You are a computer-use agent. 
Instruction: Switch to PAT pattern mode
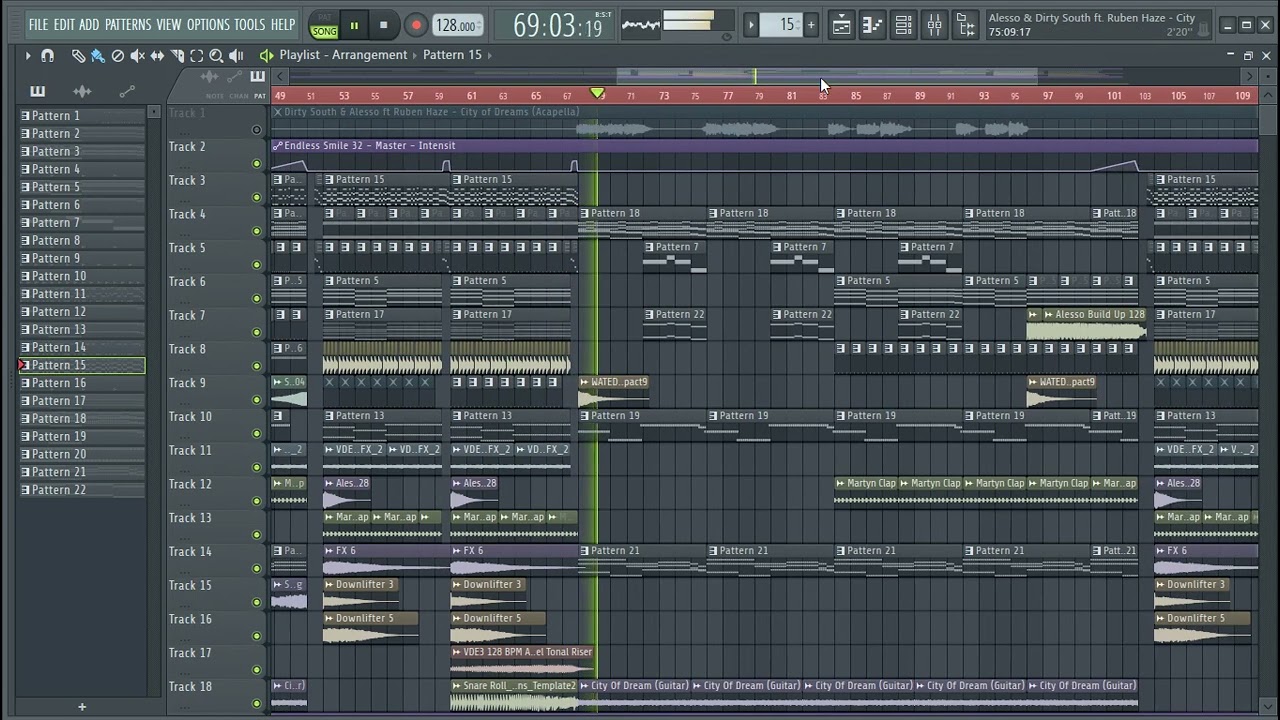tap(324, 18)
